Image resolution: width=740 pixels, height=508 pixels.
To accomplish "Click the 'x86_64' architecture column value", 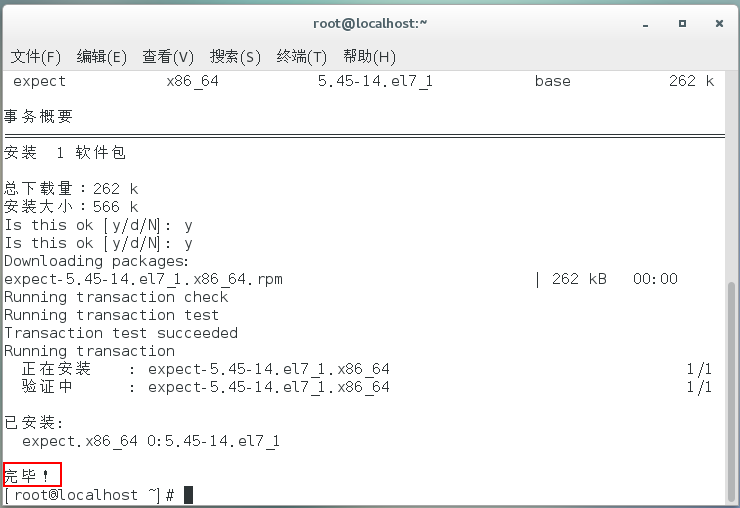I will 193,81.
